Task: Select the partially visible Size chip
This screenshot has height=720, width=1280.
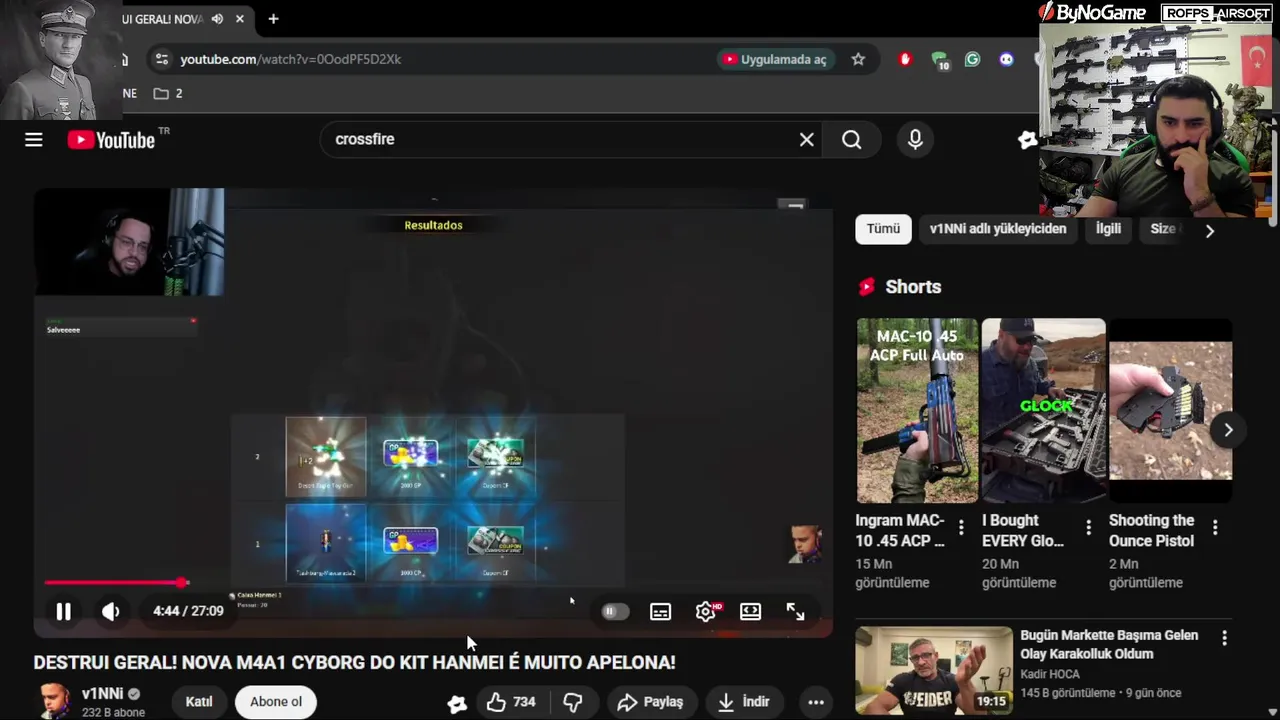Action: (x=1162, y=229)
